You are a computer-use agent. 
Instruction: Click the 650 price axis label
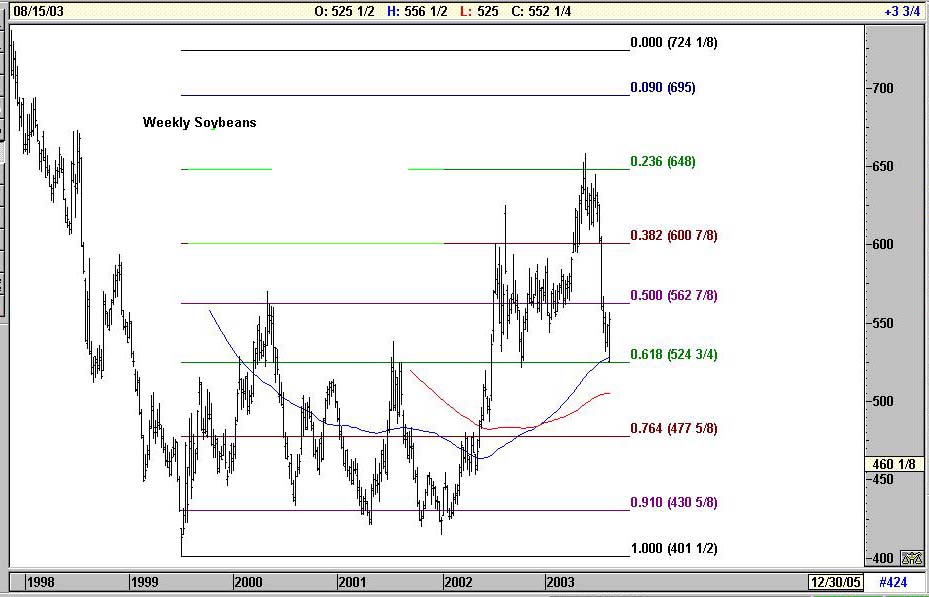coord(882,166)
